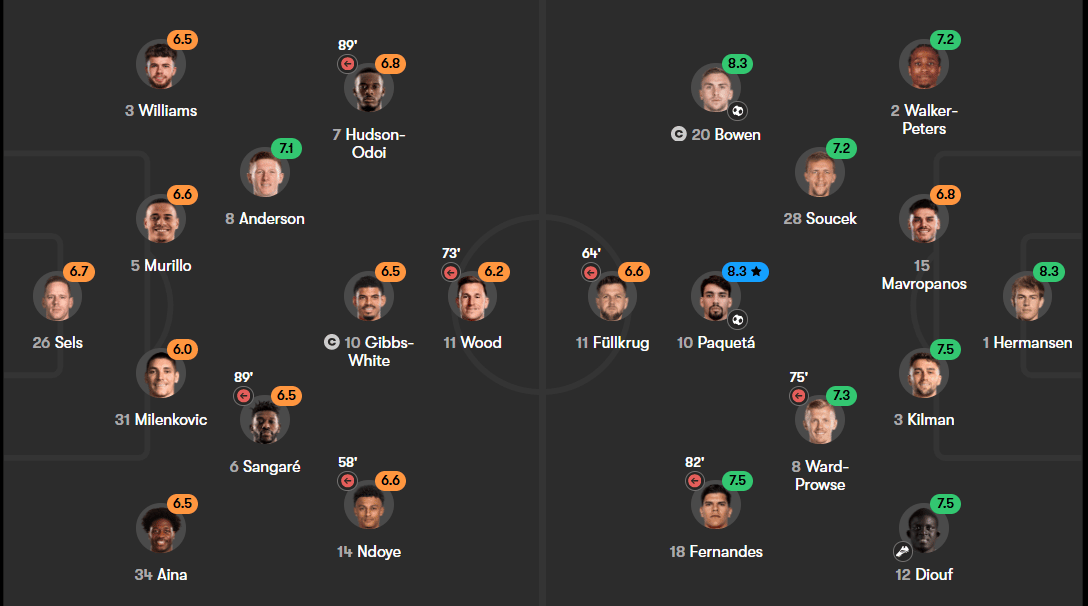This screenshot has height=606, width=1088.
Task: Click Wood's 73' substitution arrow icon
Action: 451,272
